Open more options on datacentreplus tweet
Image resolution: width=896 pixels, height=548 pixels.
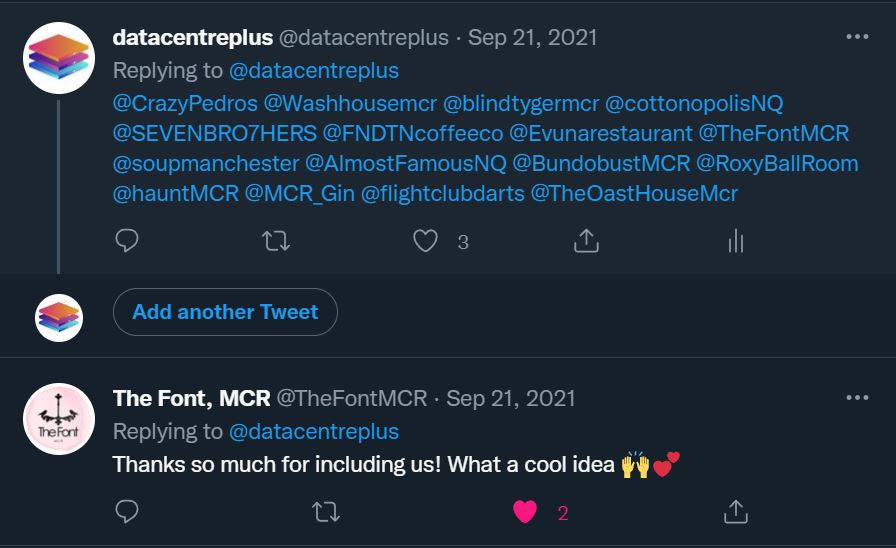pos(857,37)
